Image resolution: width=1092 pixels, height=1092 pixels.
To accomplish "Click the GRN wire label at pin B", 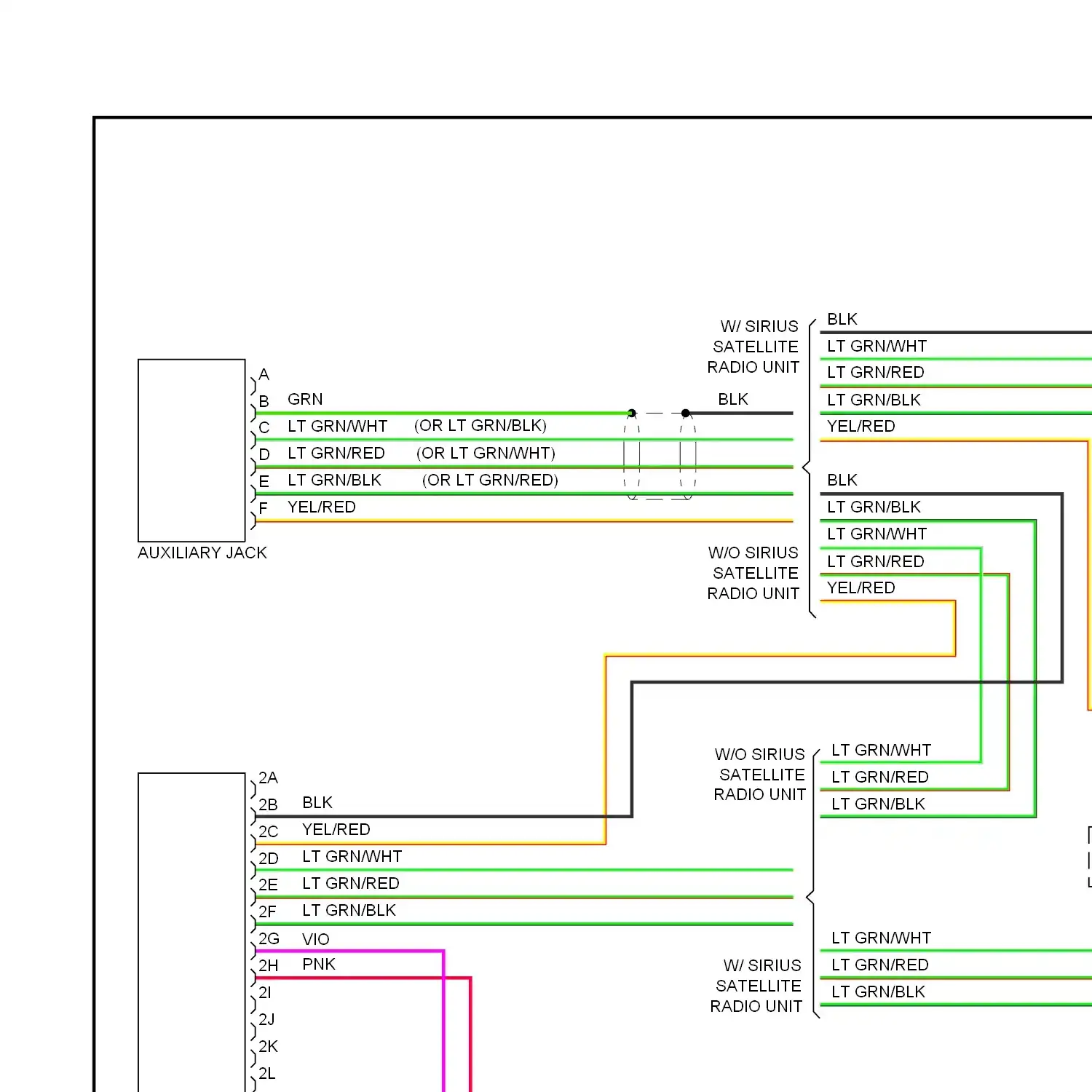I will click(305, 400).
